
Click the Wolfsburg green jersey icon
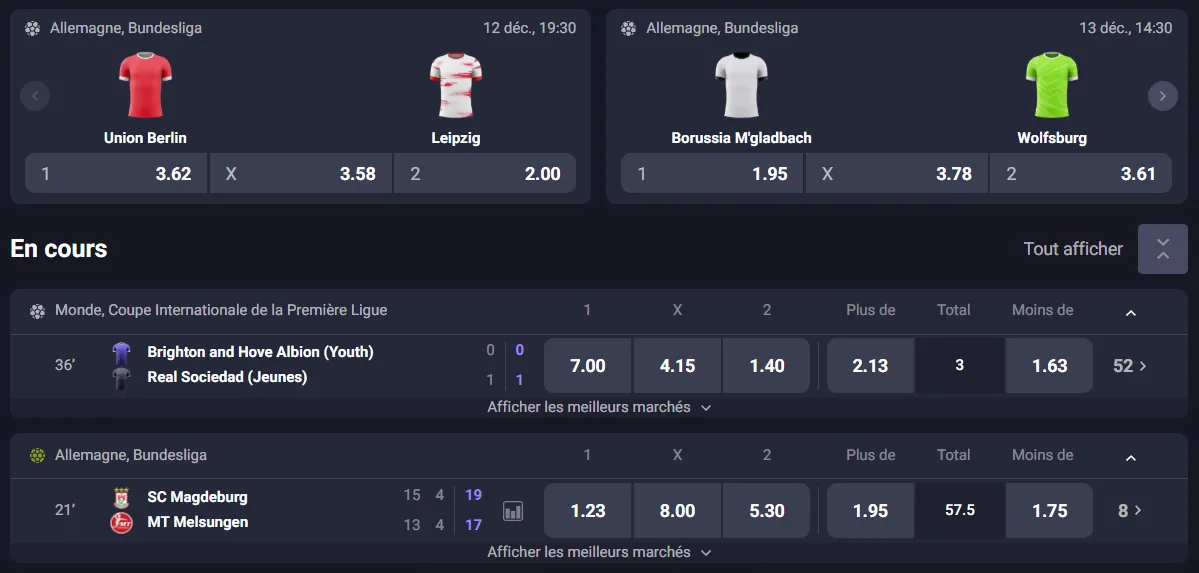1052,85
